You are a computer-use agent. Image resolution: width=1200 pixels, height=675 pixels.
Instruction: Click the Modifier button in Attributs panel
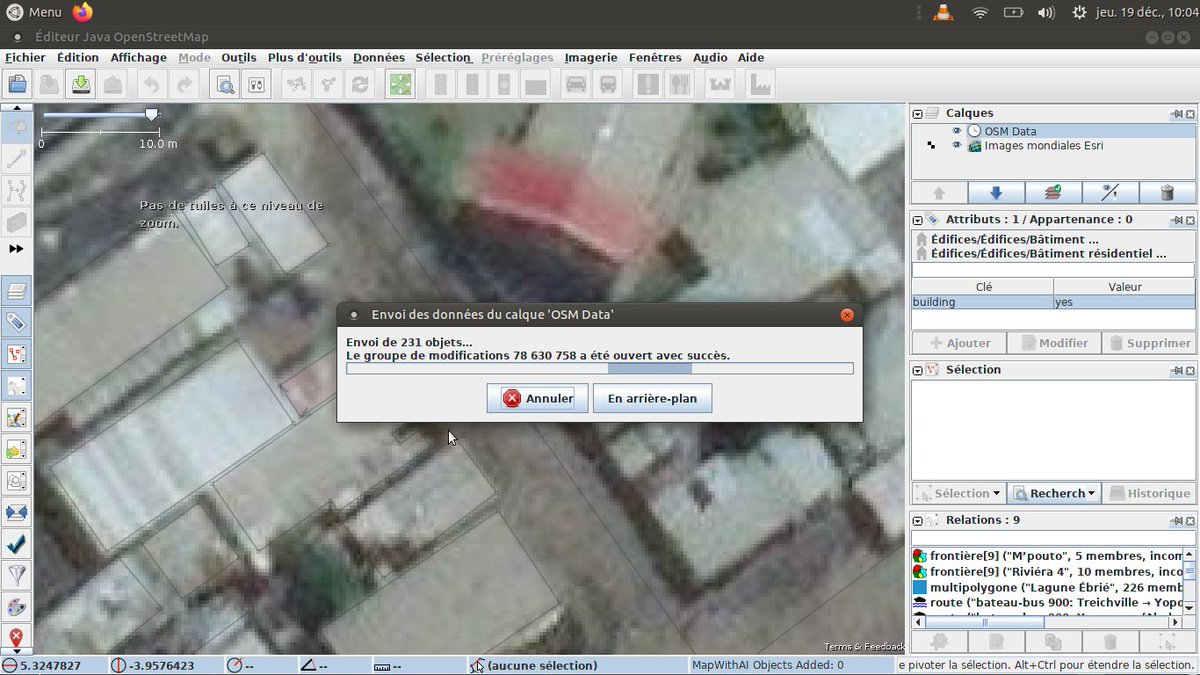coord(1053,343)
